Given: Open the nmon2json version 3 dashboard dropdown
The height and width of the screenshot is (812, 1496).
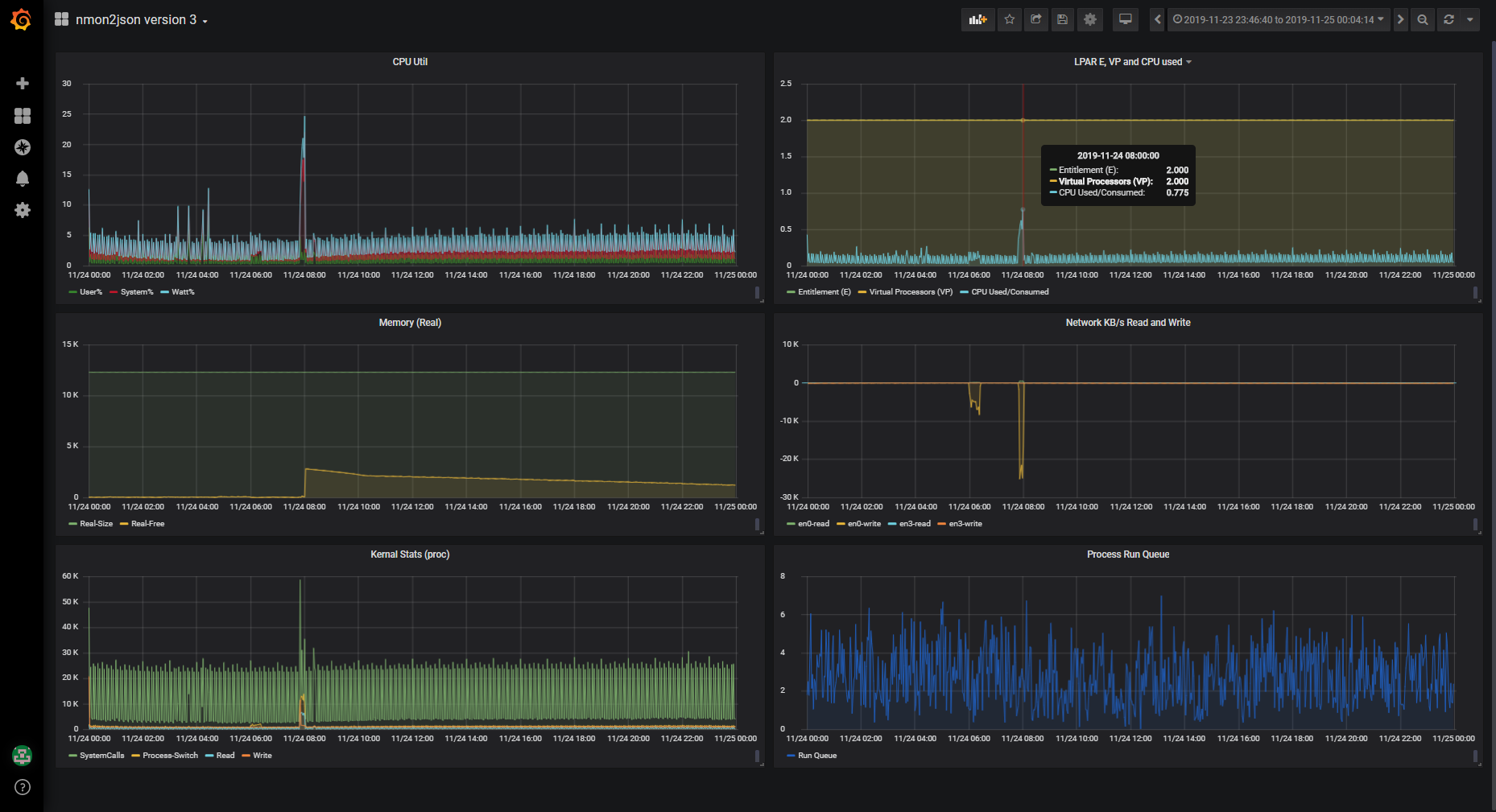Looking at the screenshot, I should tap(135, 19).
